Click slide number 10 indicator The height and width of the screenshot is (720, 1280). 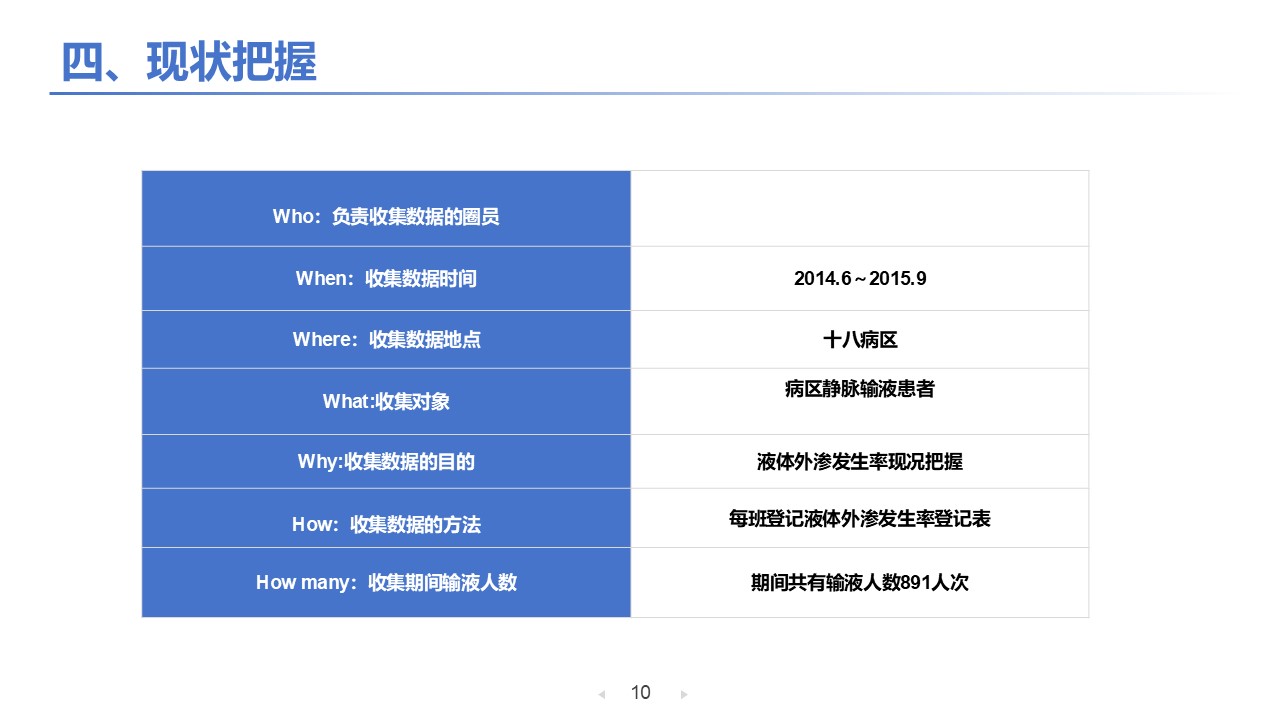[641, 692]
